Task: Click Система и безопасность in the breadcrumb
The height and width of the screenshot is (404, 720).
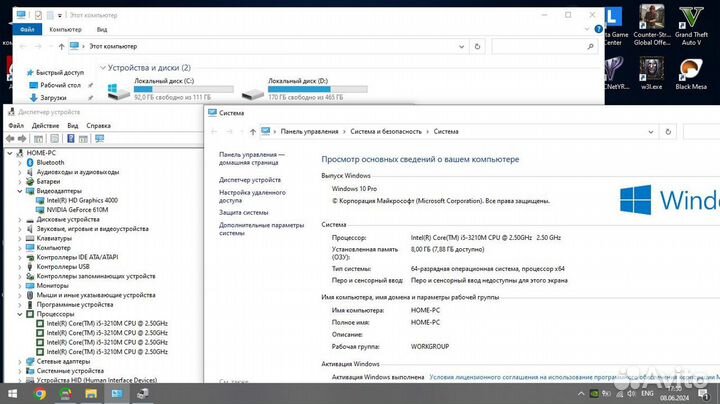Action: click(386, 132)
